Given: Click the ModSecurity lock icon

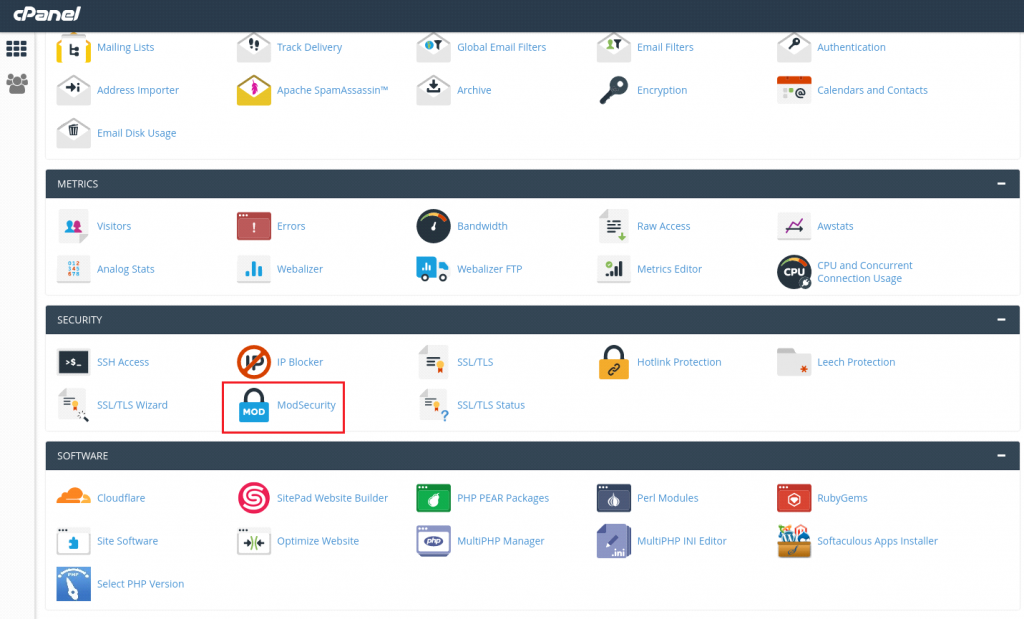Looking at the screenshot, I should 253,405.
